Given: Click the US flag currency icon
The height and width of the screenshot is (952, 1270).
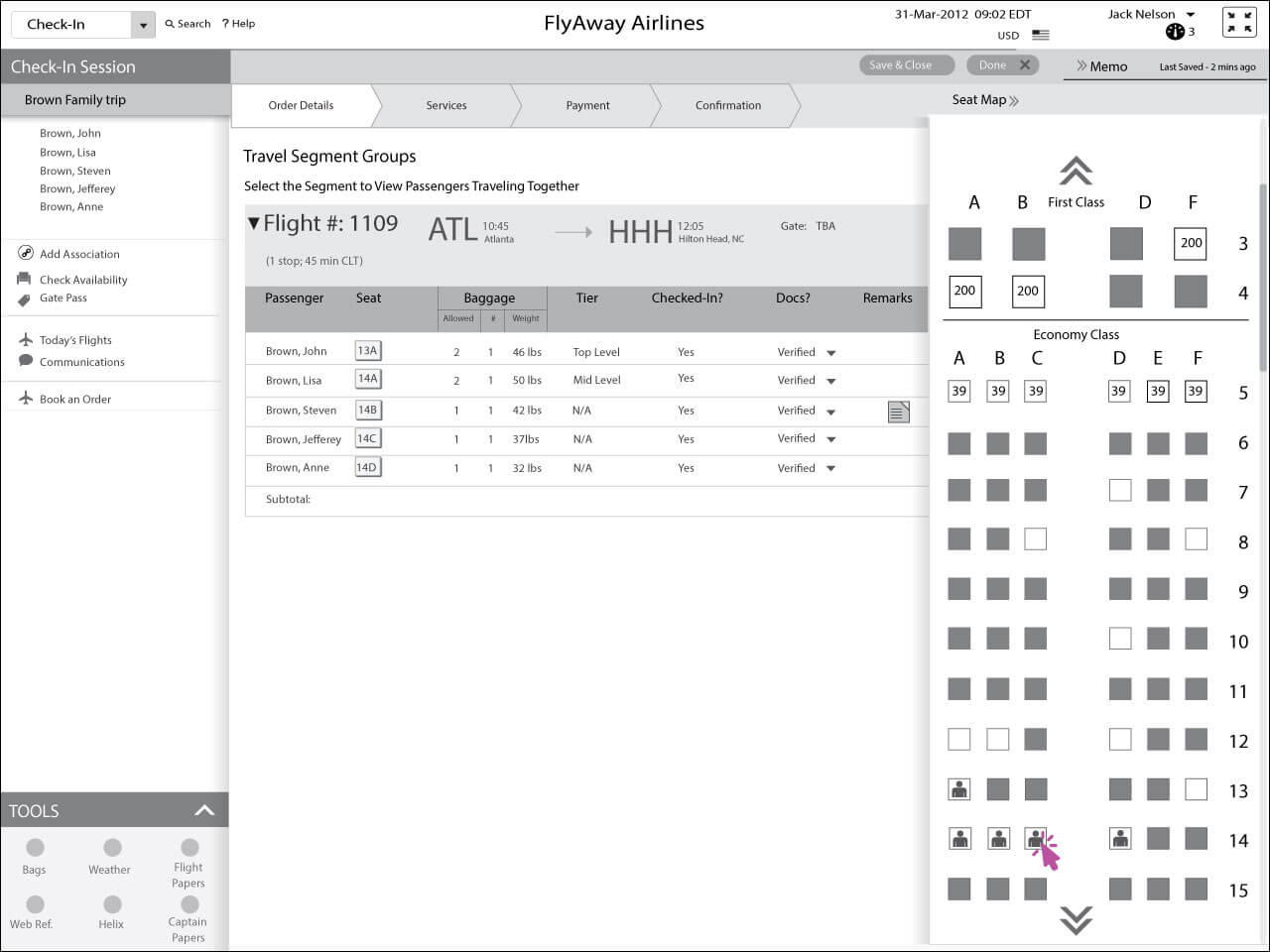Looking at the screenshot, I should pyautogui.click(x=1040, y=35).
